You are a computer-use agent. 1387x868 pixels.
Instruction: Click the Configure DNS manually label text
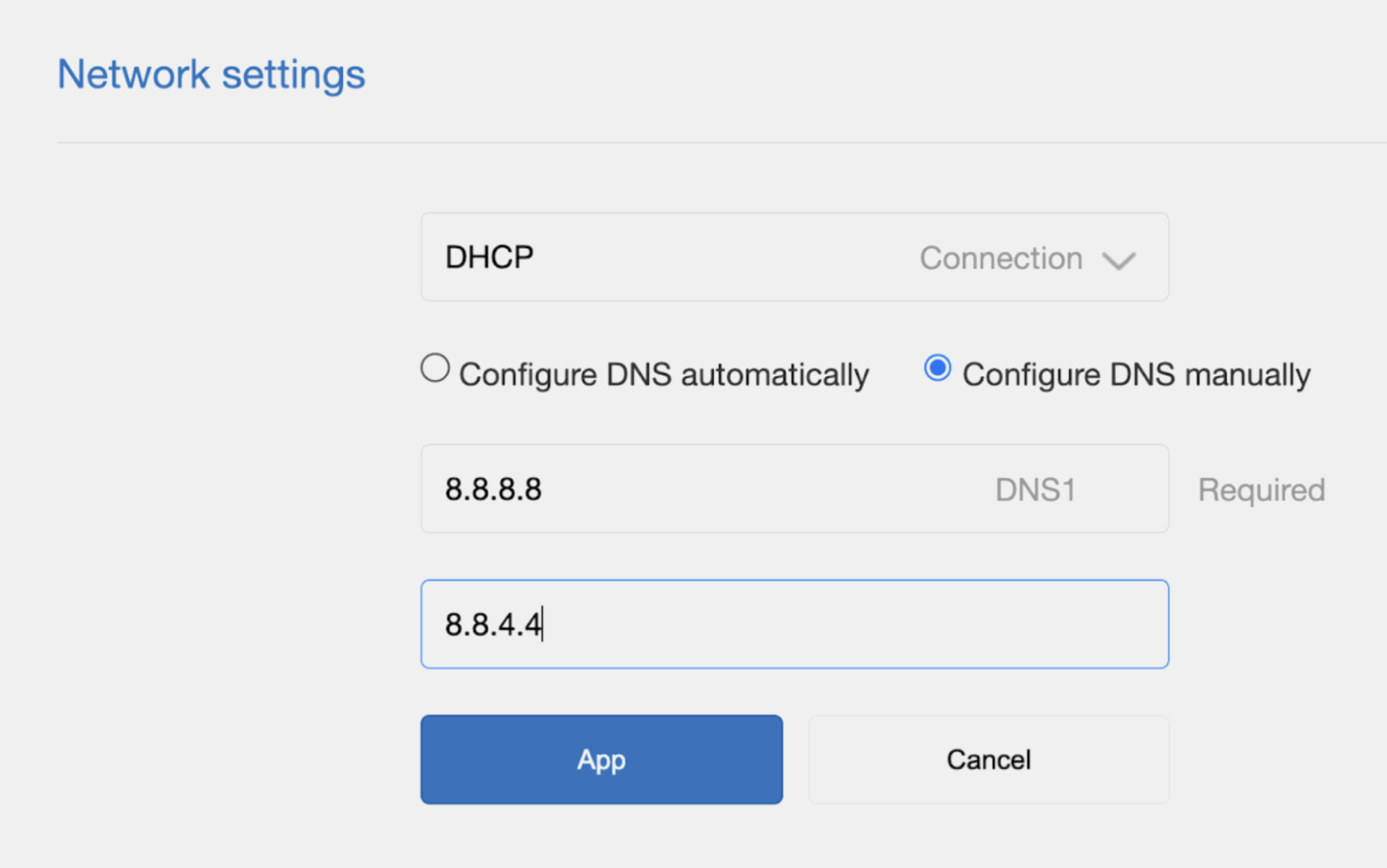click(1136, 375)
